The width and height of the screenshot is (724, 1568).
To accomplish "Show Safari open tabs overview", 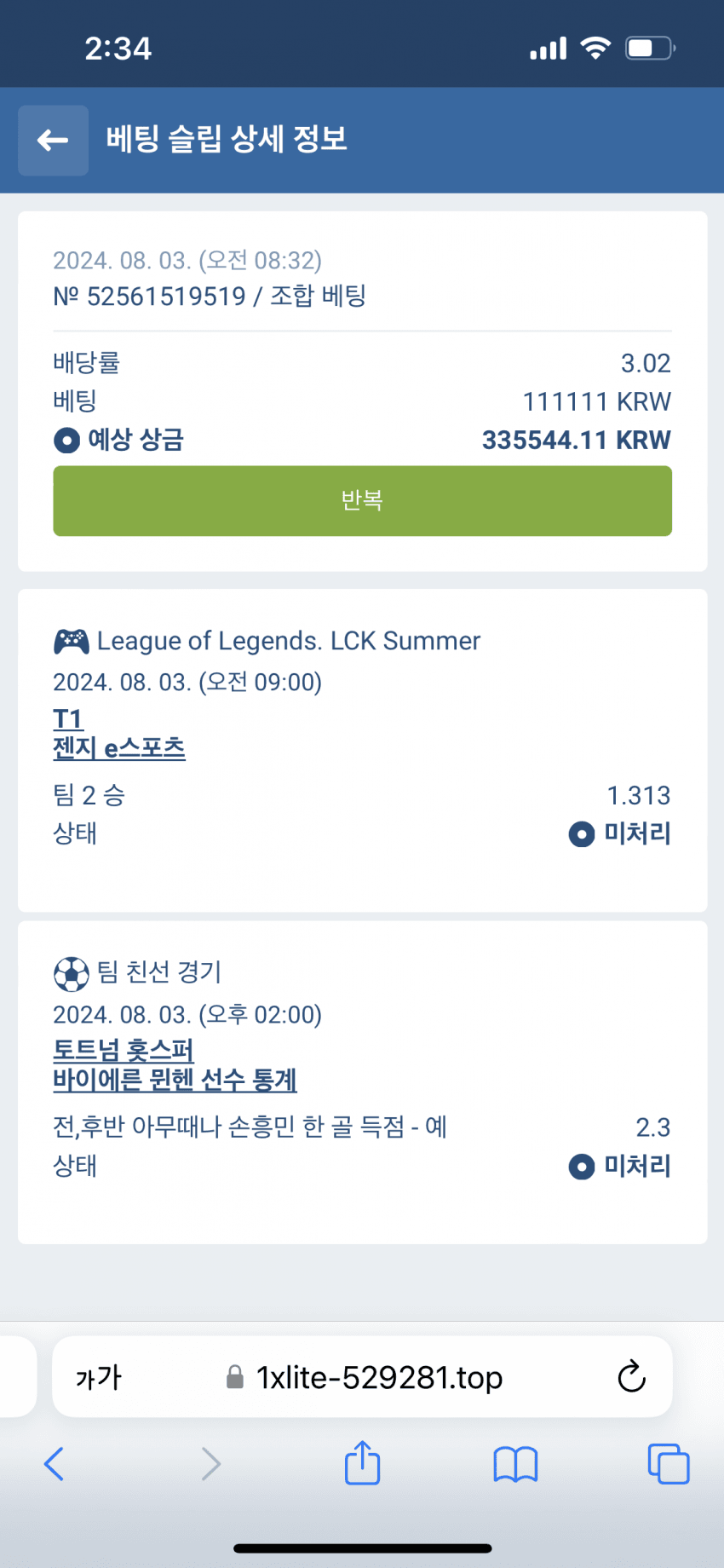I will [x=669, y=1464].
